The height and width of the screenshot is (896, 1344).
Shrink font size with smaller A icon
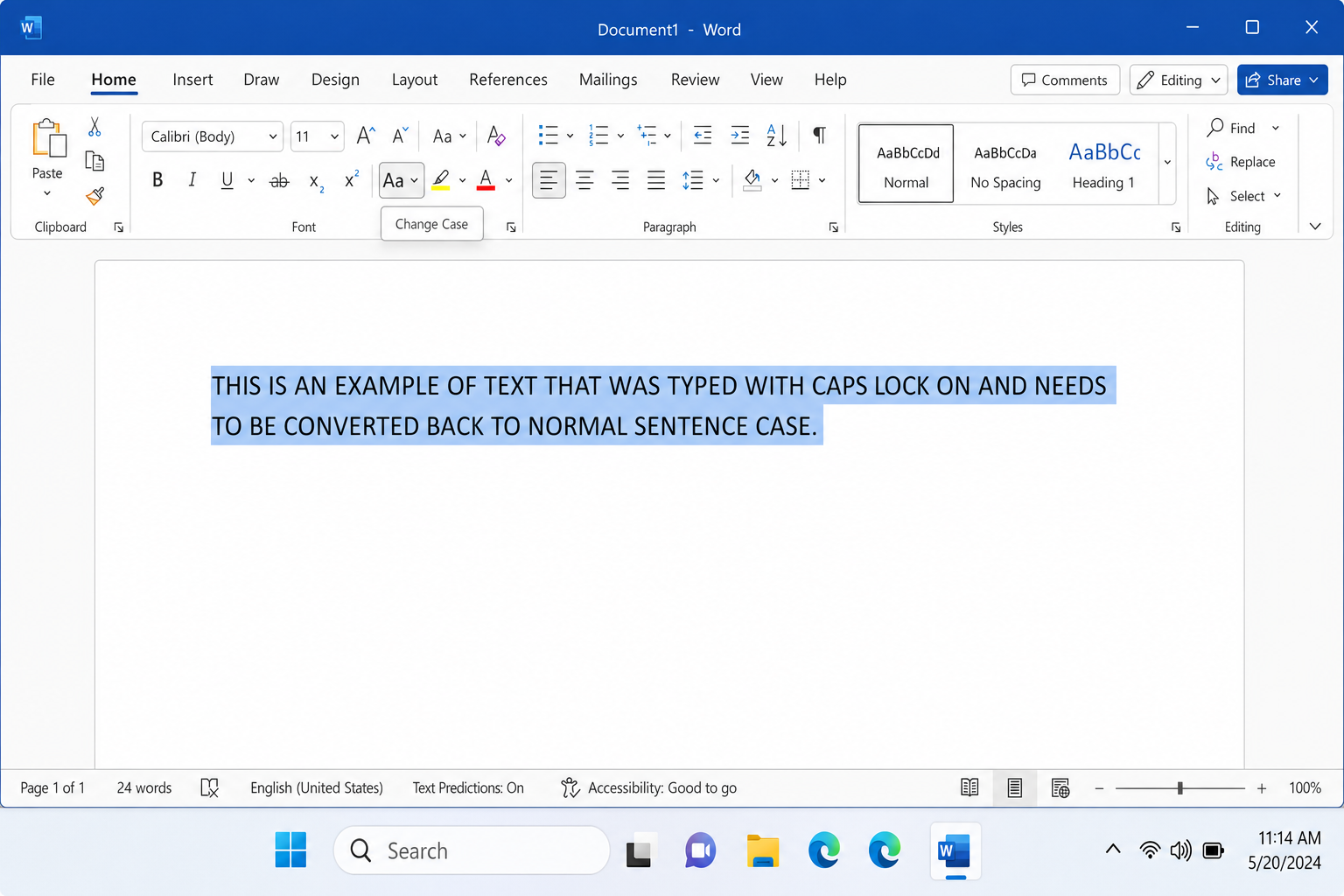point(400,136)
